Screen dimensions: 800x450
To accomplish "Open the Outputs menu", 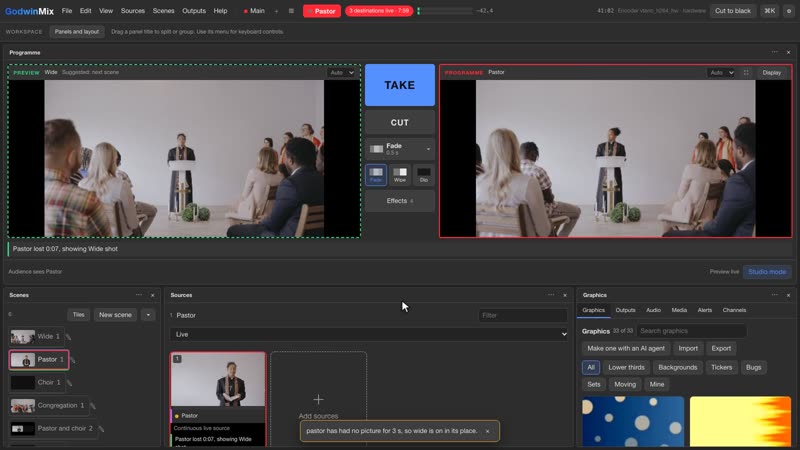I will pos(194,11).
